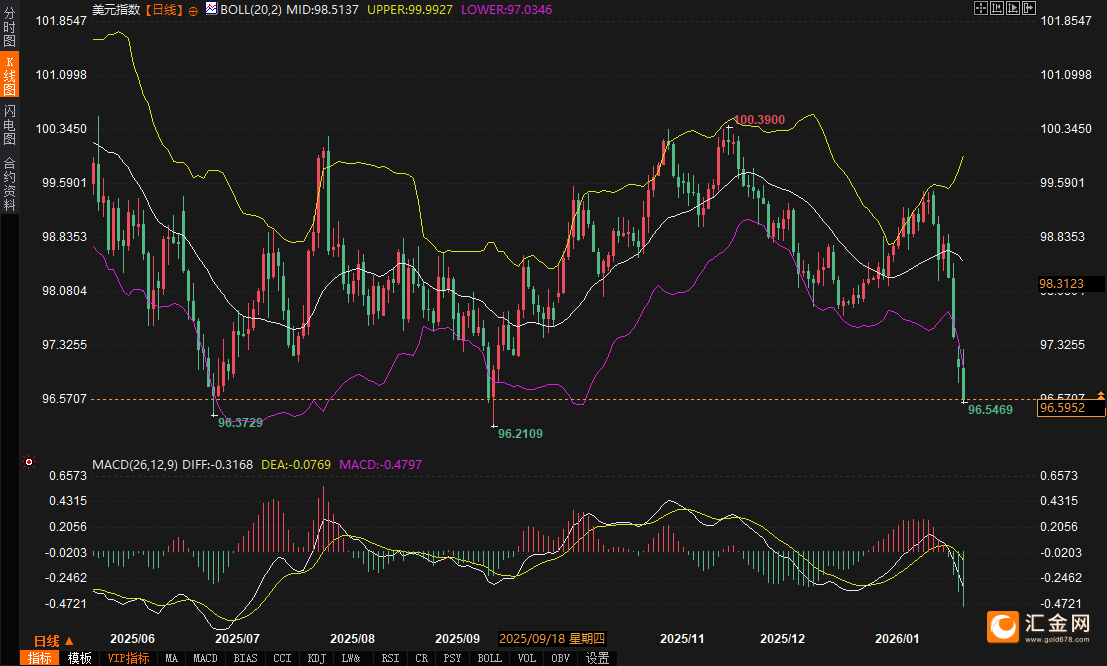
Task: Expand the 日线 period selector at bottom left
Action: point(52,640)
